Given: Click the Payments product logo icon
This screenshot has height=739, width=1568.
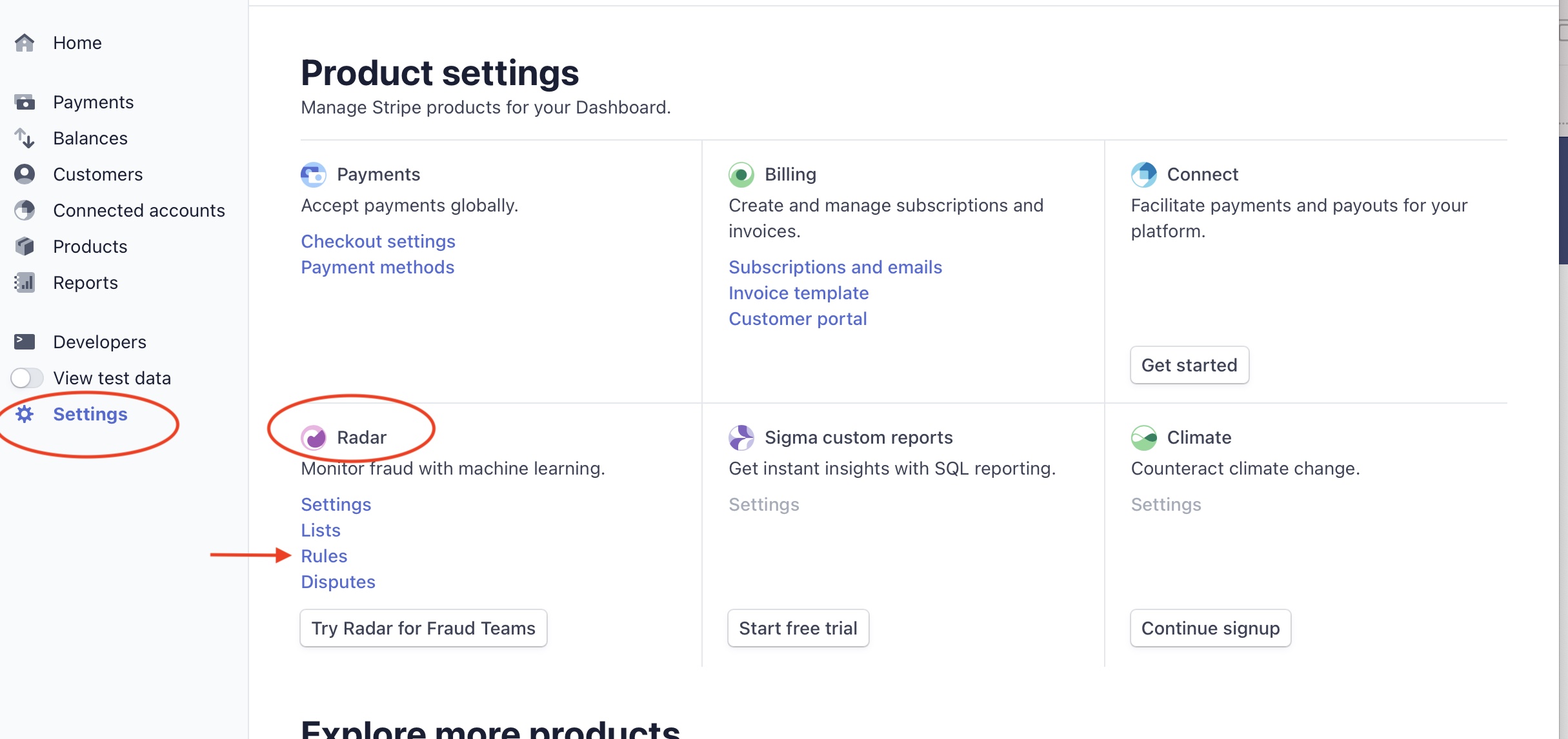Looking at the screenshot, I should click(314, 175).
